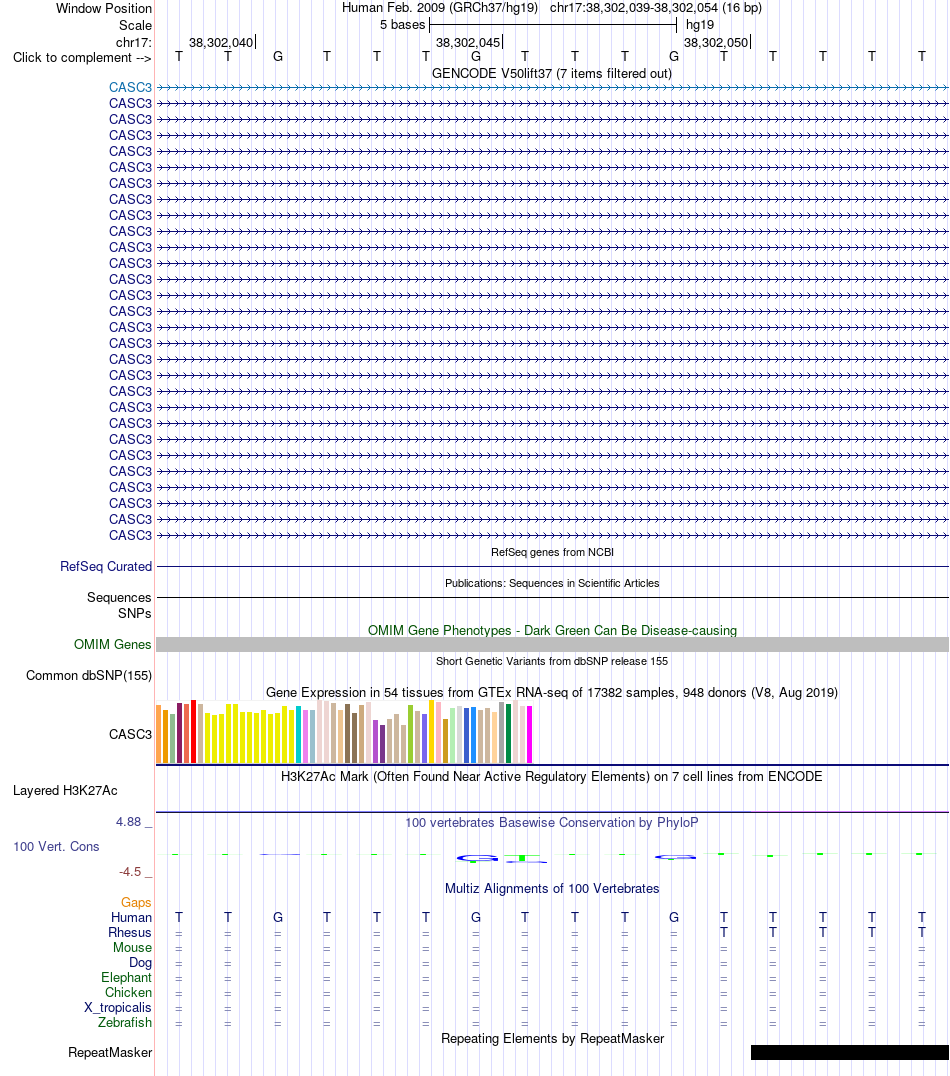950x1076 pixels.
Task: Open the H3K27Ac Mark track title
Action: coord(552,777)
